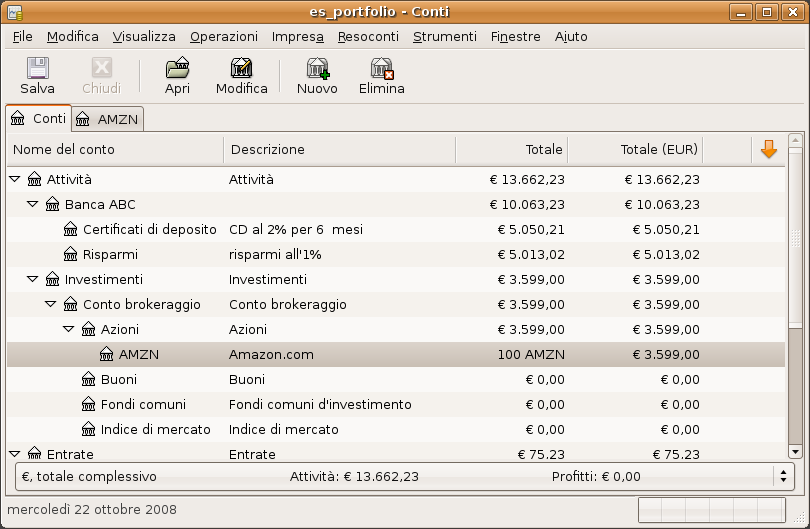Viewport: 810px width, 529px height.
Task: Select the Indice di mercato account name
Action: 155,429
